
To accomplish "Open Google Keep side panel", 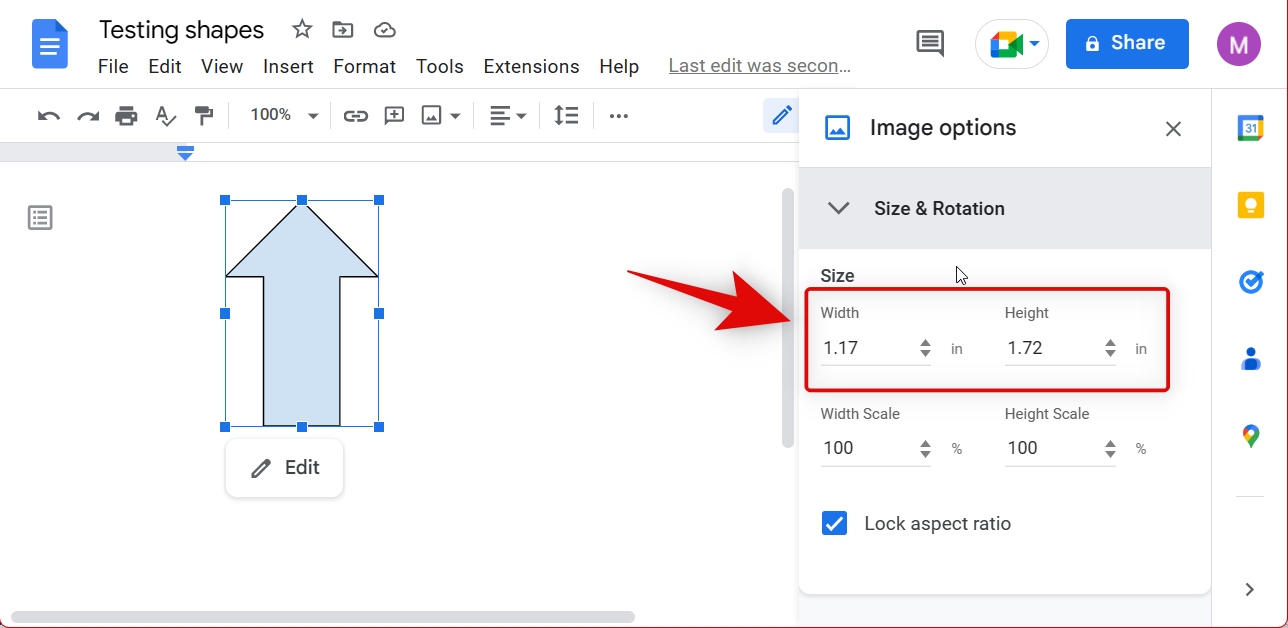I will click(1250, 205).
